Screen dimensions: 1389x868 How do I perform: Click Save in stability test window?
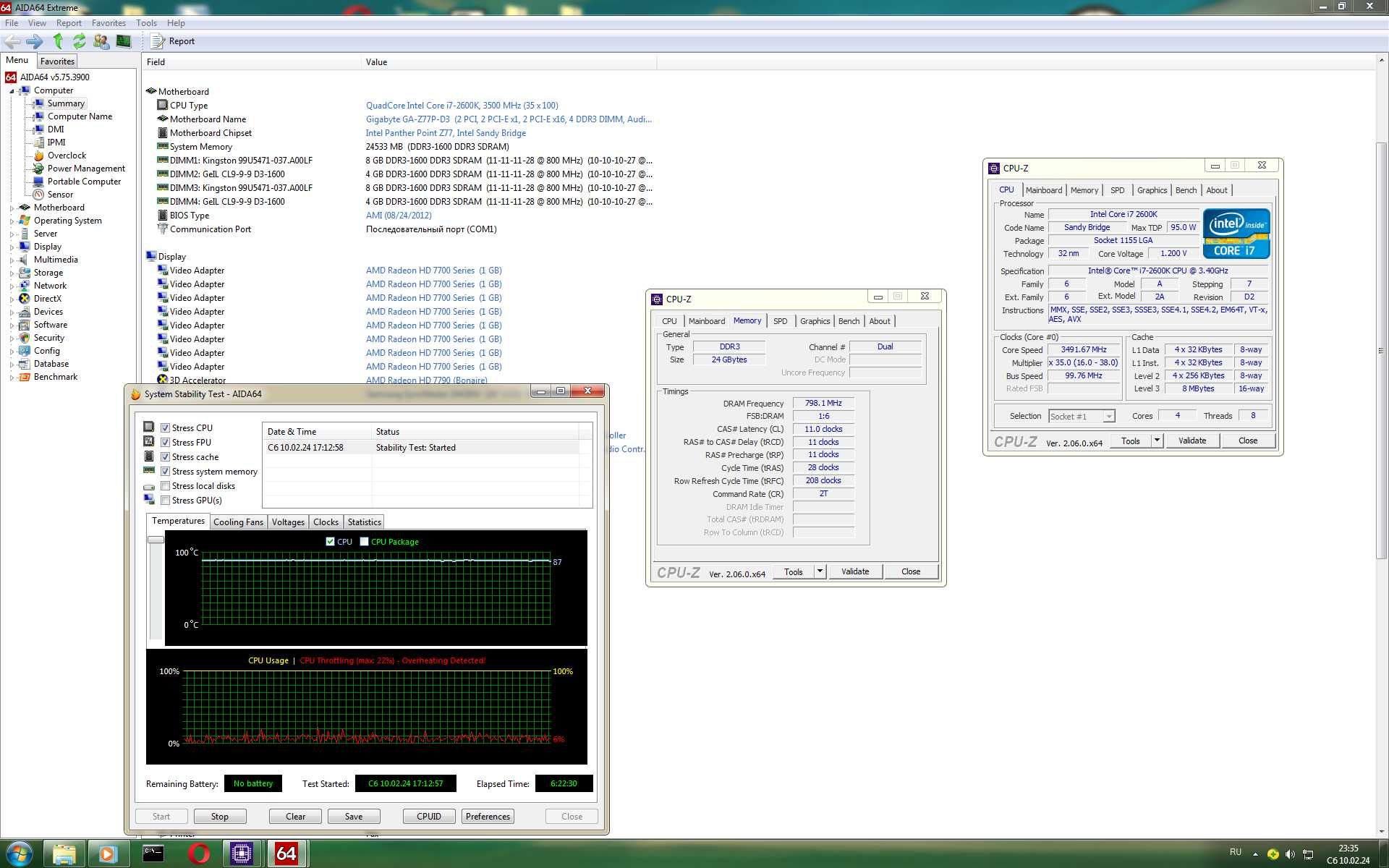coord(354,817)
